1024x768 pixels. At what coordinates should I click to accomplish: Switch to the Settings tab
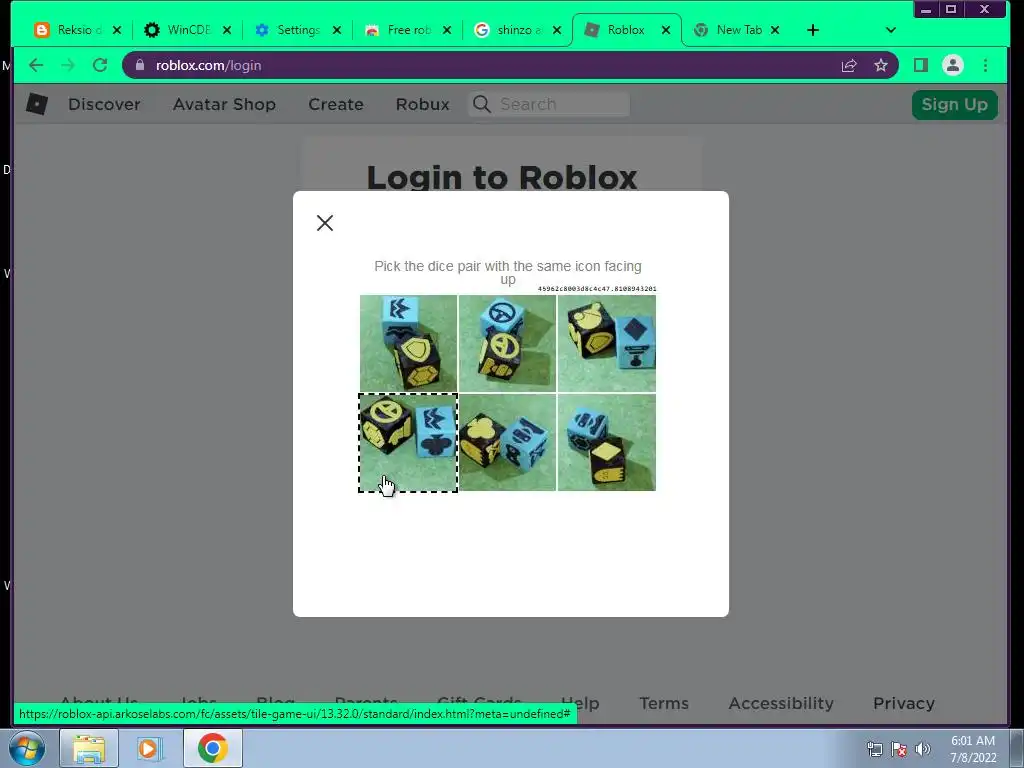pos(288,30)
